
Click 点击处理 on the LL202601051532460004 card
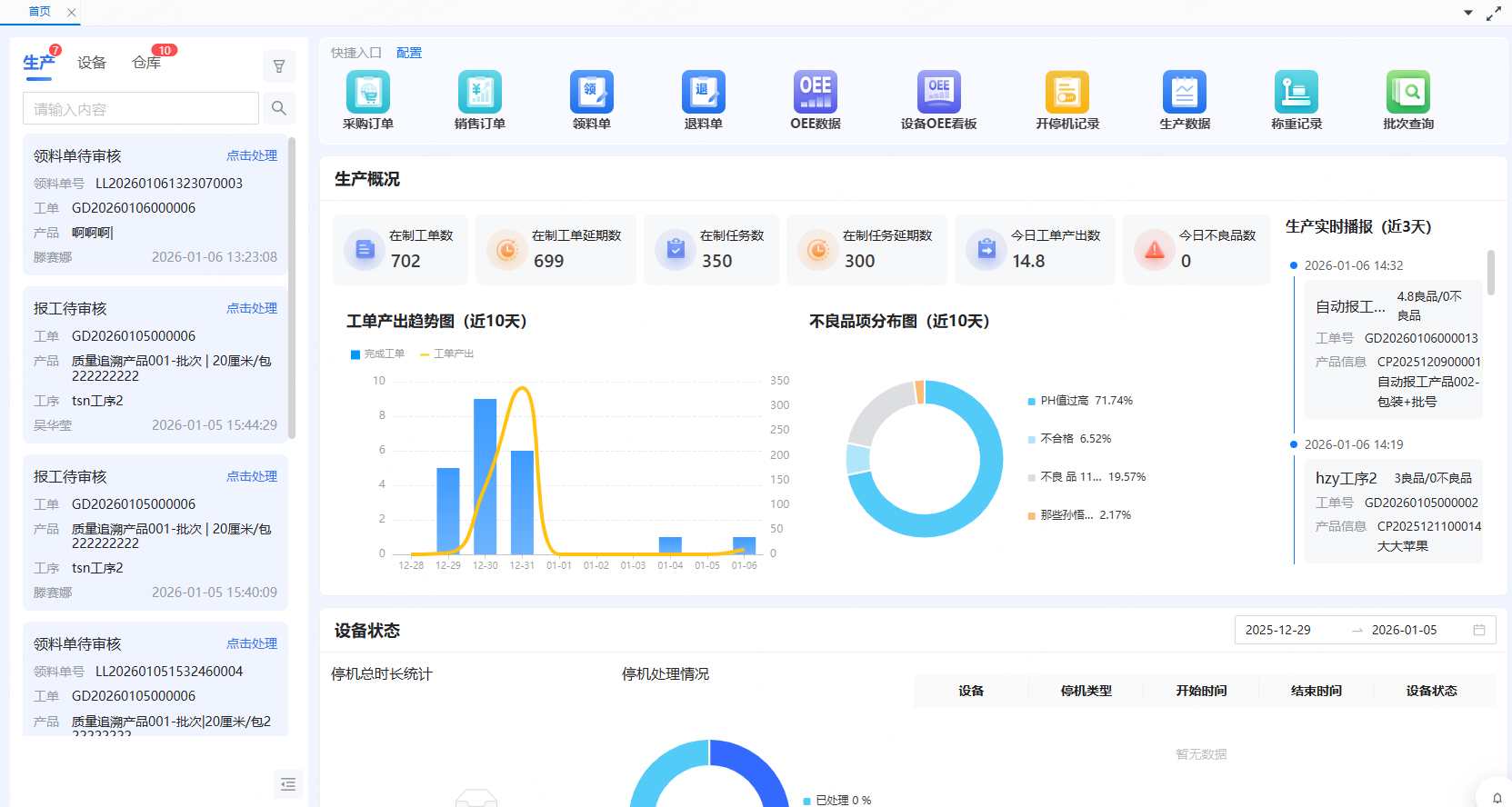pyautogui.click(x=252, y=643)
